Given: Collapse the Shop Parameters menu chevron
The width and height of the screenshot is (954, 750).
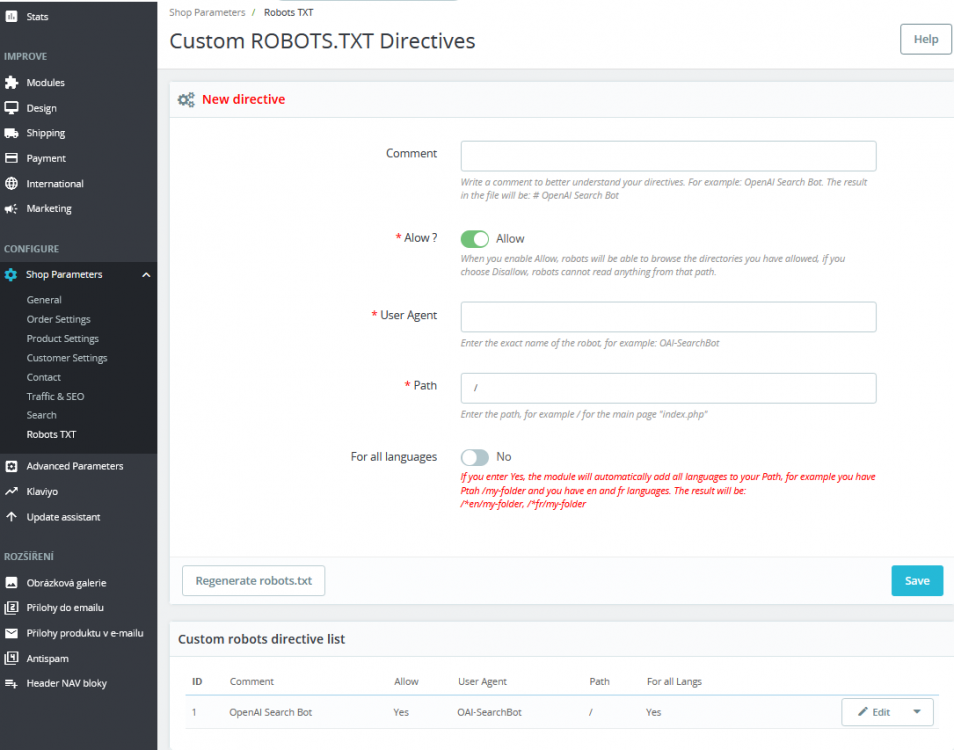Looking at the screenshot, I should pos(146,275).
